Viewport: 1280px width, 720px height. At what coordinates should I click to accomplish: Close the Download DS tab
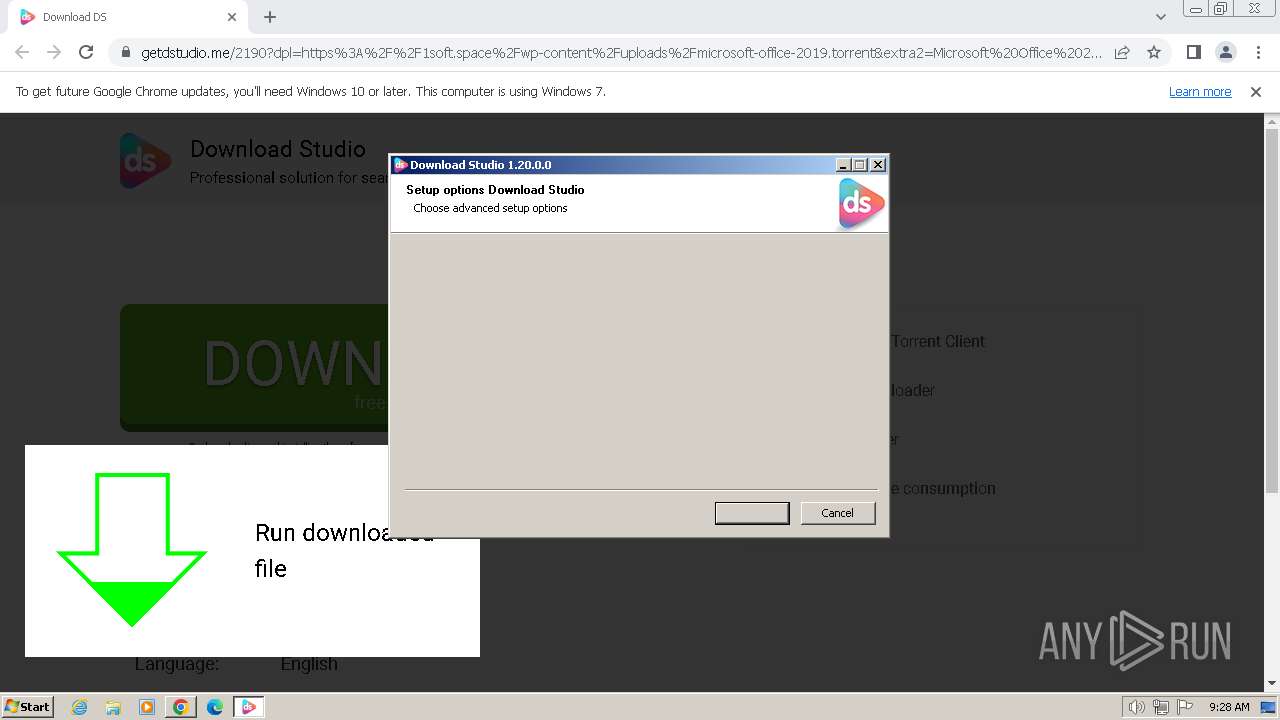232,17
